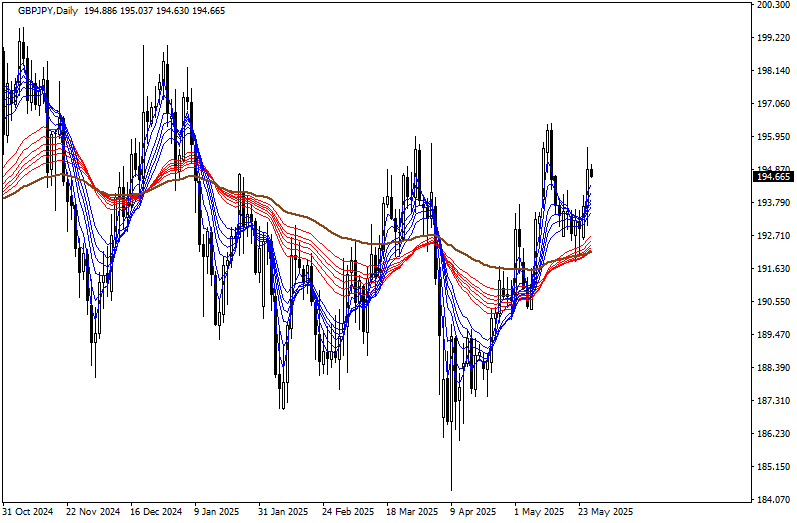Click the 188.390 price axis label

coord(774,368)
